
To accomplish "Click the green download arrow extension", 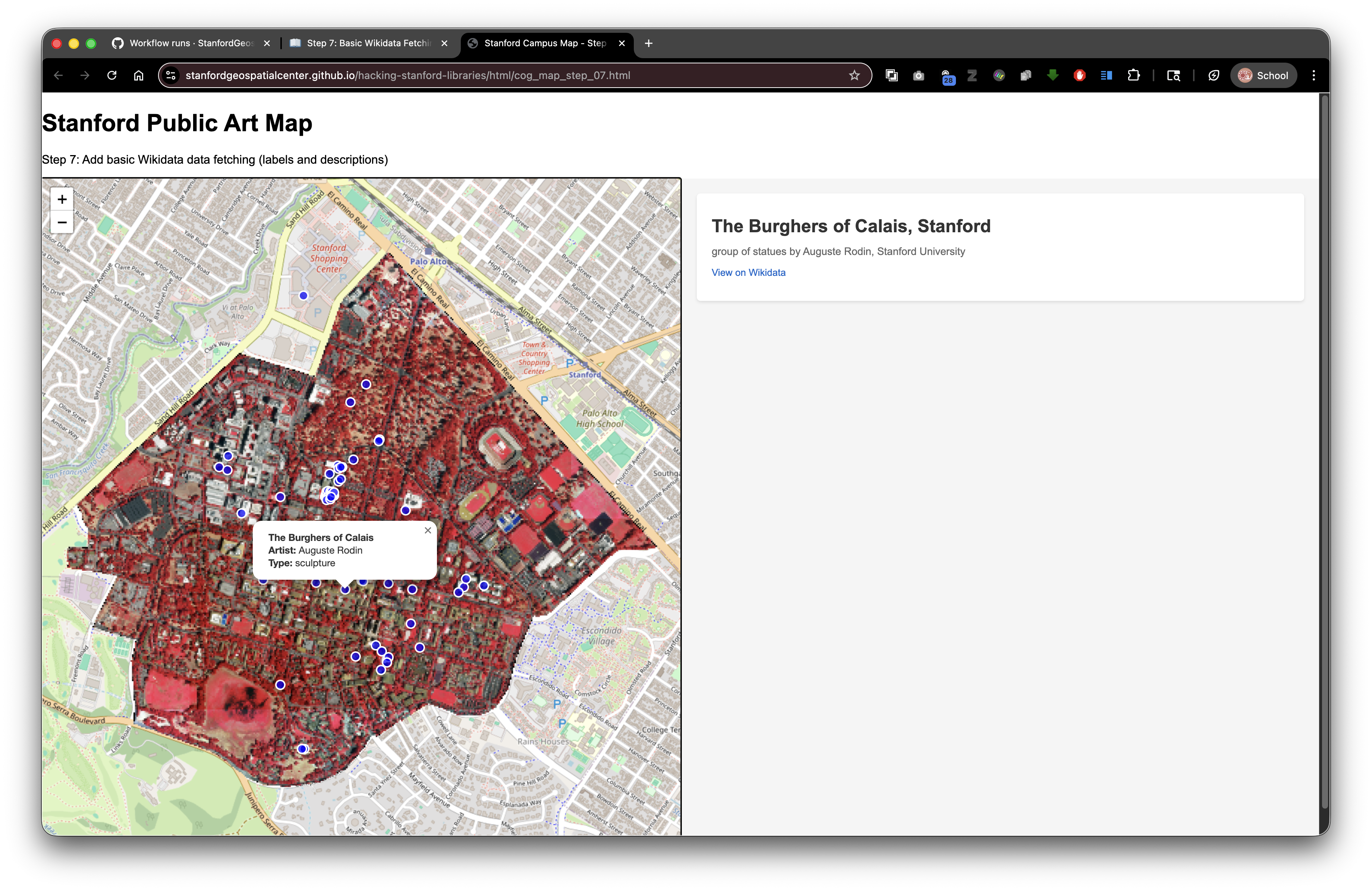I will click(1052, 75).
